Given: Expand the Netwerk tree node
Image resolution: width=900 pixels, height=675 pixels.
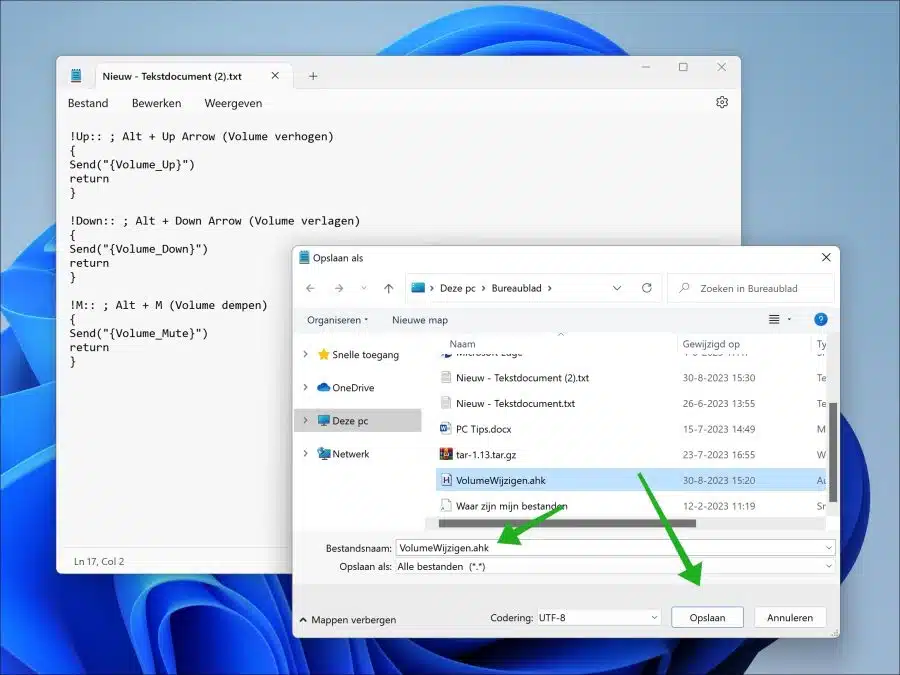Looking at the screenshot, I should pyautogui.click(x=305, y=453).
